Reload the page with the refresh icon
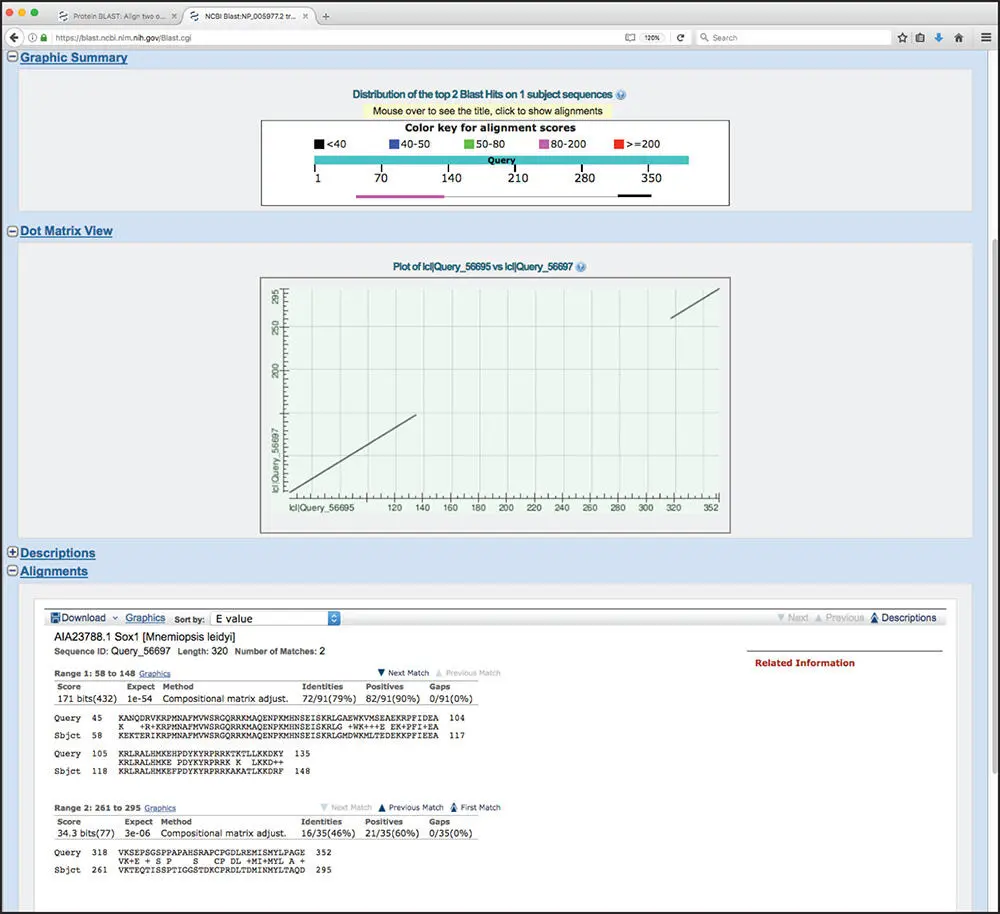Image resolution: width=1000 pixels, height=914 pixels. (x=680, y=38)
